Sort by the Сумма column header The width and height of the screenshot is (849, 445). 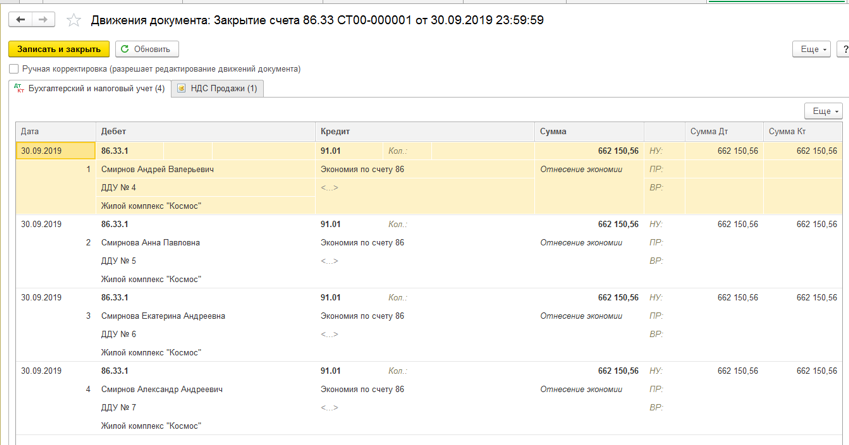coord(553,132)
